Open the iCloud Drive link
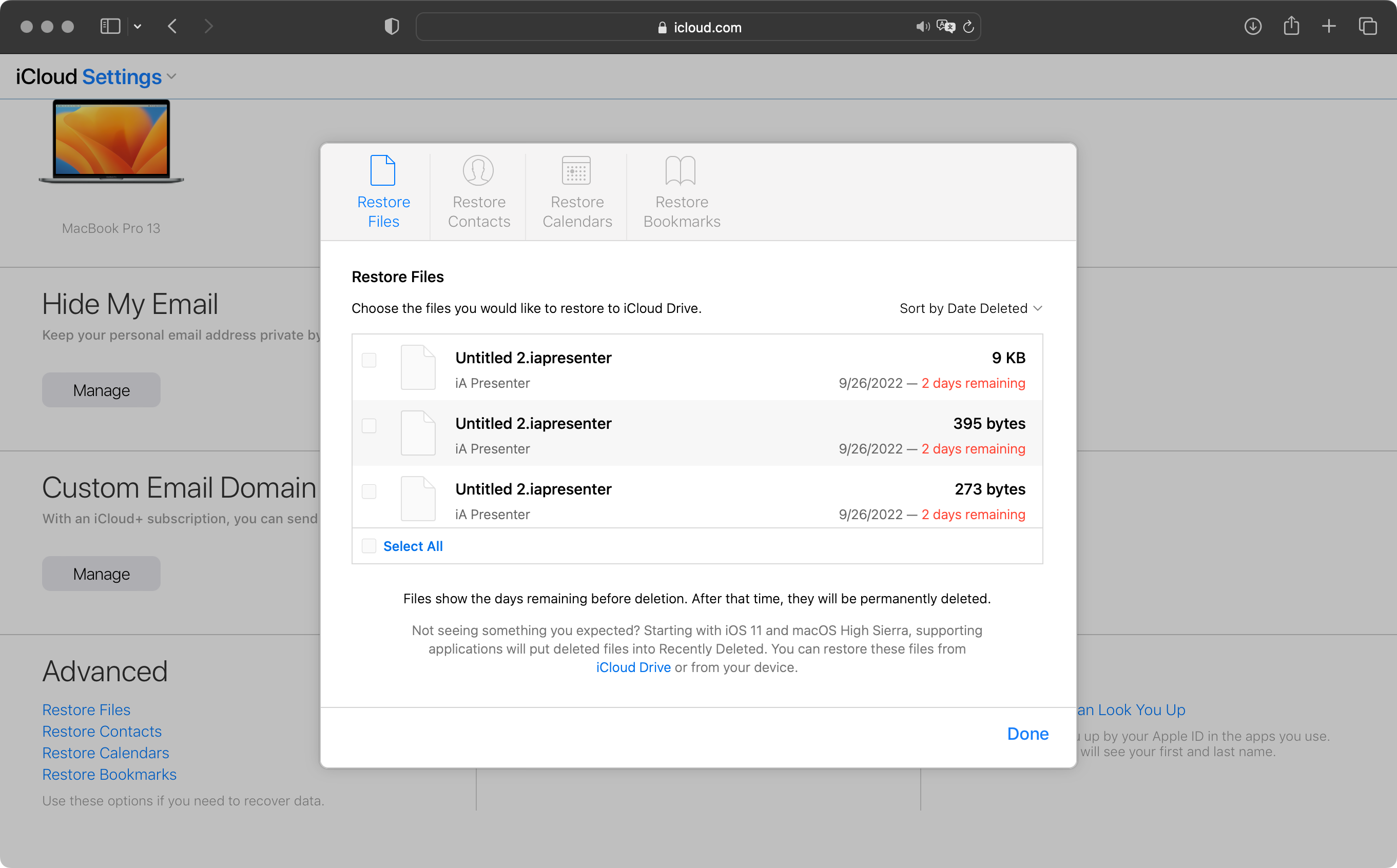1397x868 pixels. (633, 667)
